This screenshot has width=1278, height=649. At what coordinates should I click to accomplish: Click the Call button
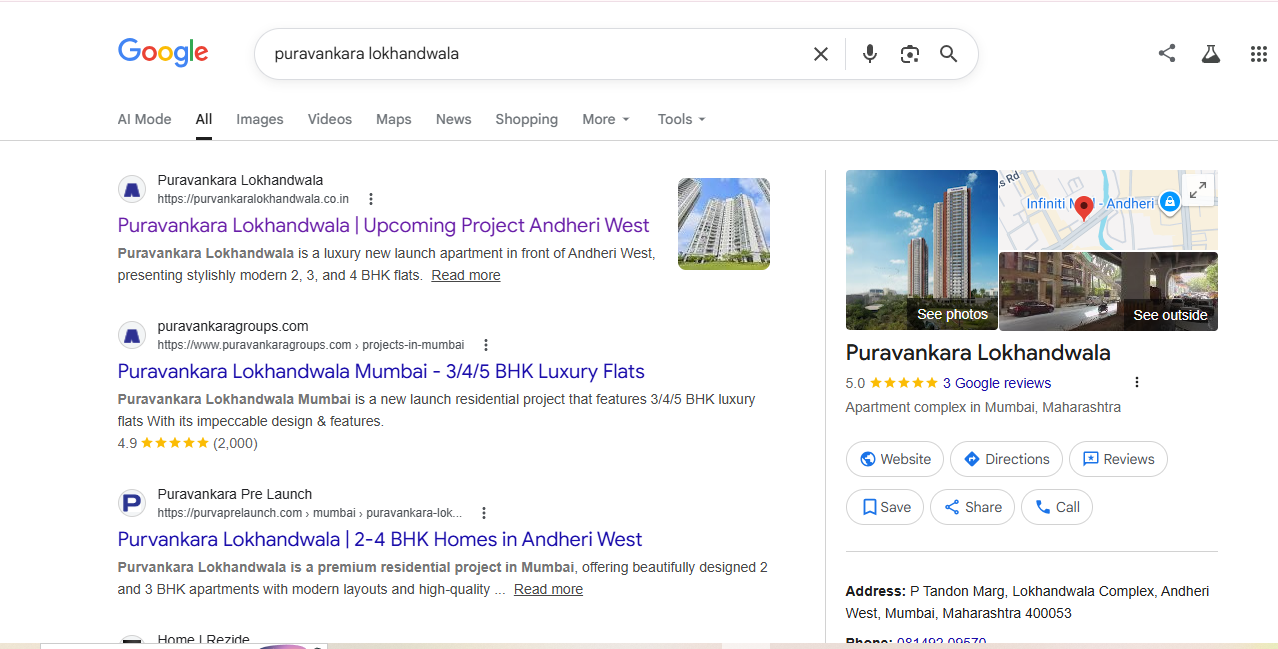point(1057,507)
